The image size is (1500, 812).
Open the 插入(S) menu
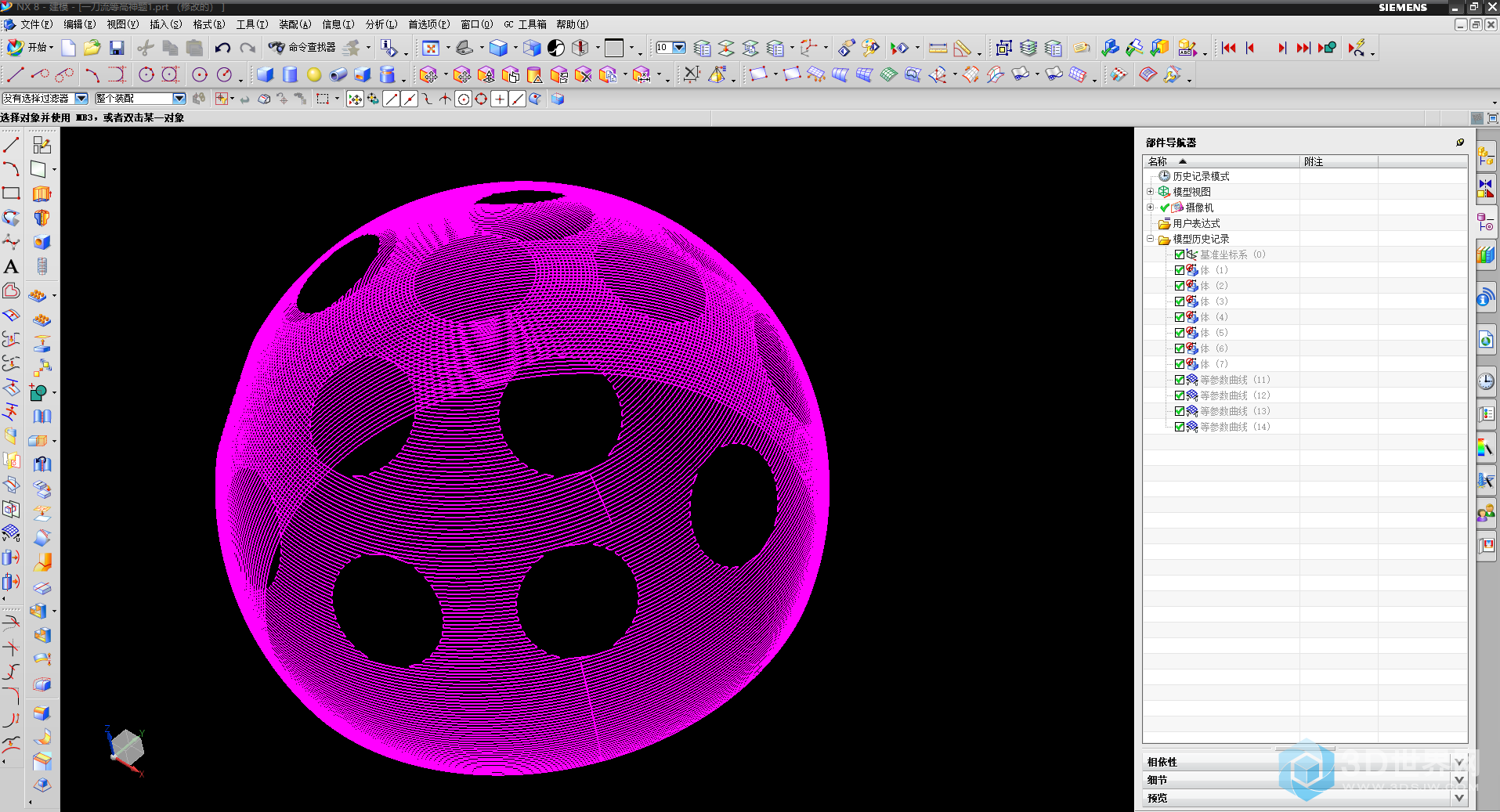pyautogui.click(x=165, y=25)
